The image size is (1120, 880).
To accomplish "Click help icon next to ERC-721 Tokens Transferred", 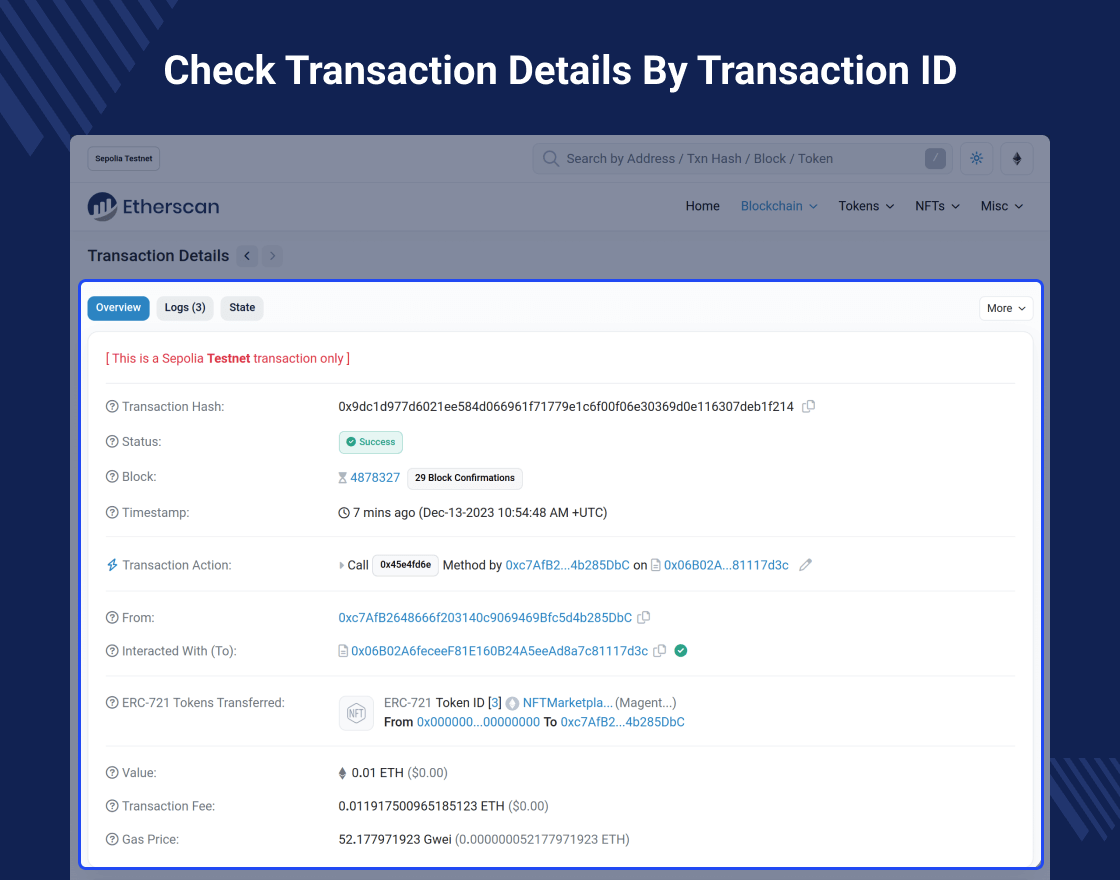I will 112,703.
